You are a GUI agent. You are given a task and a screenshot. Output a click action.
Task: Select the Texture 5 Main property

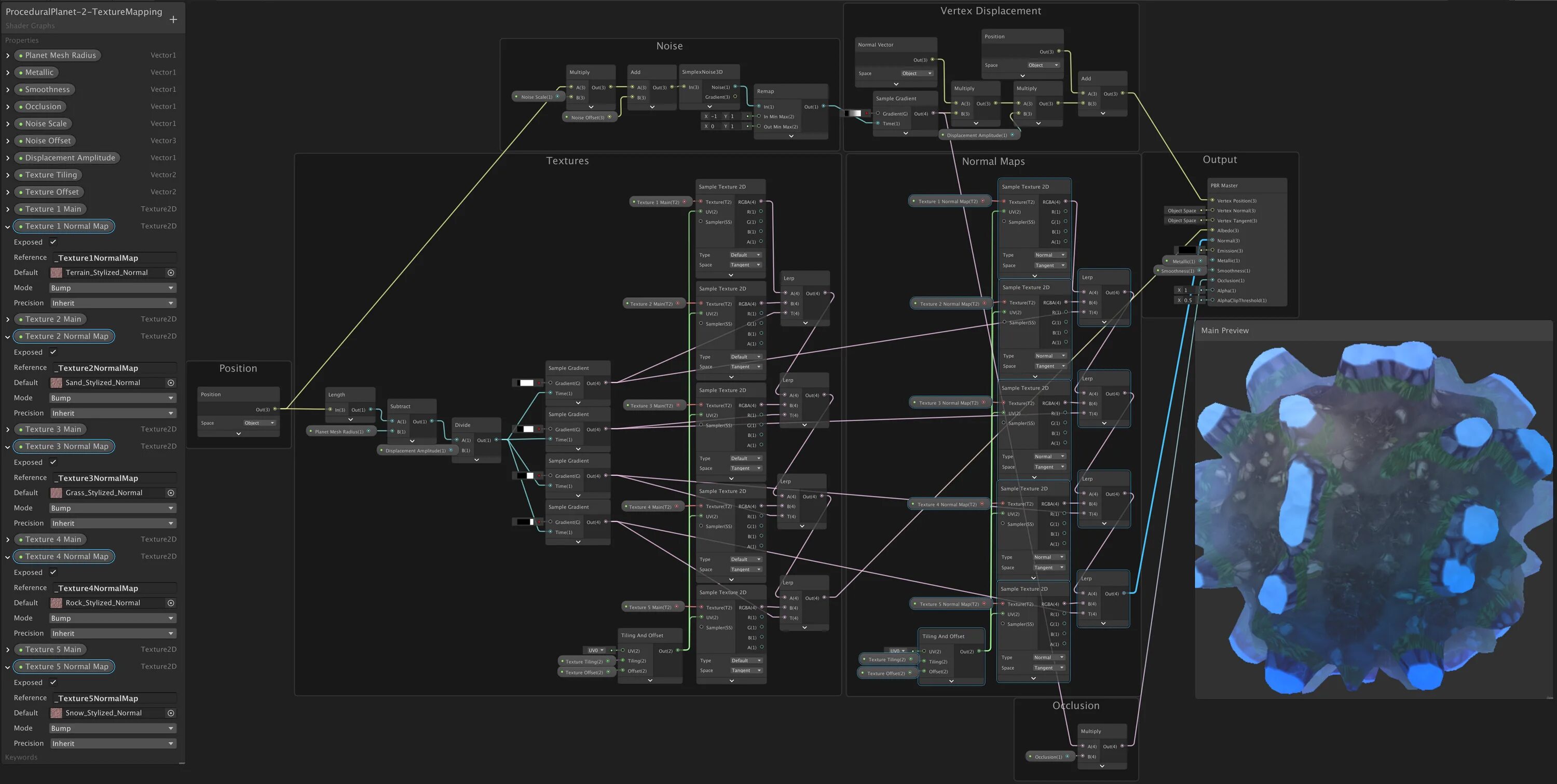[x=52, y=649]
